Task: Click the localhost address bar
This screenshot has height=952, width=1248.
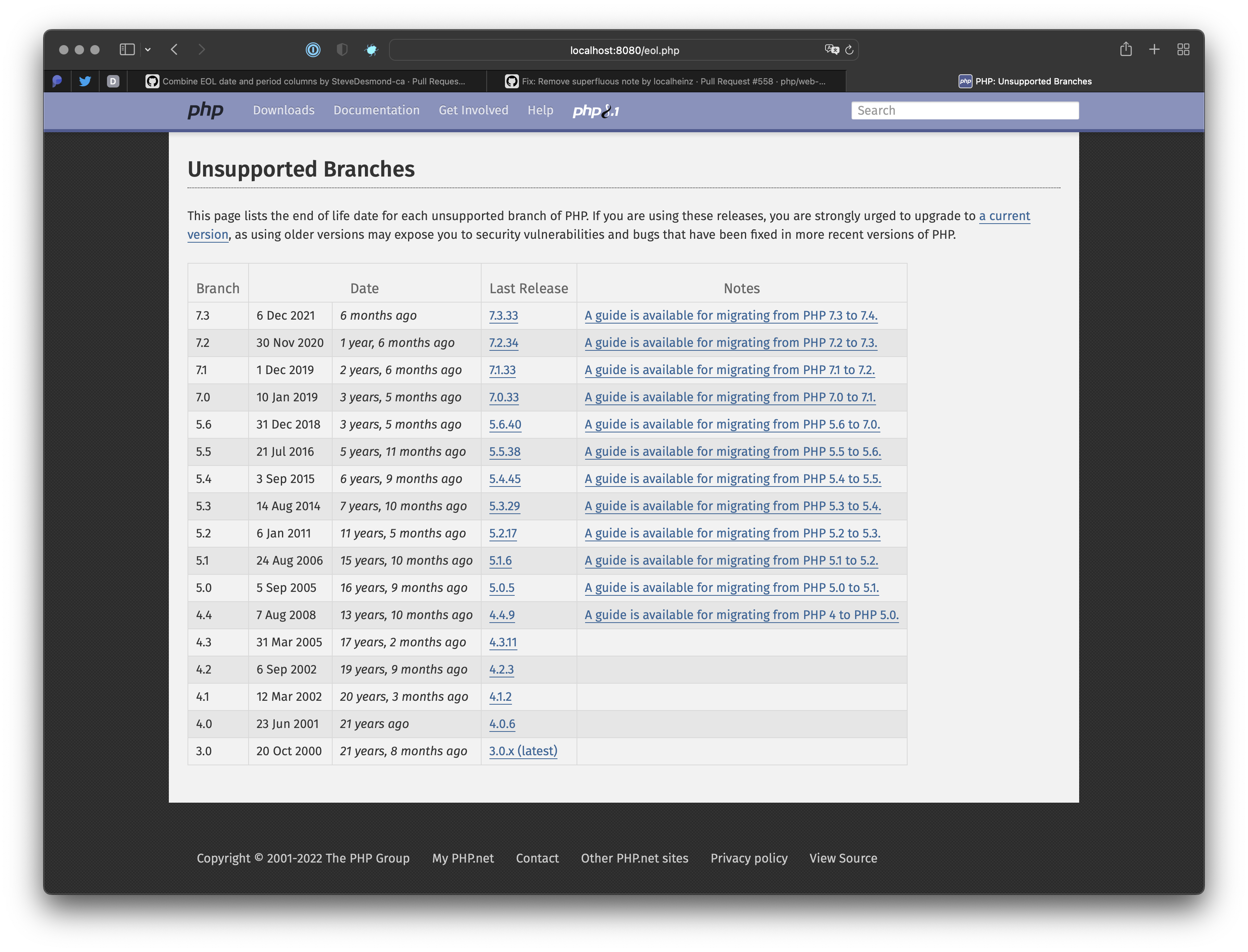Action: 624,50
